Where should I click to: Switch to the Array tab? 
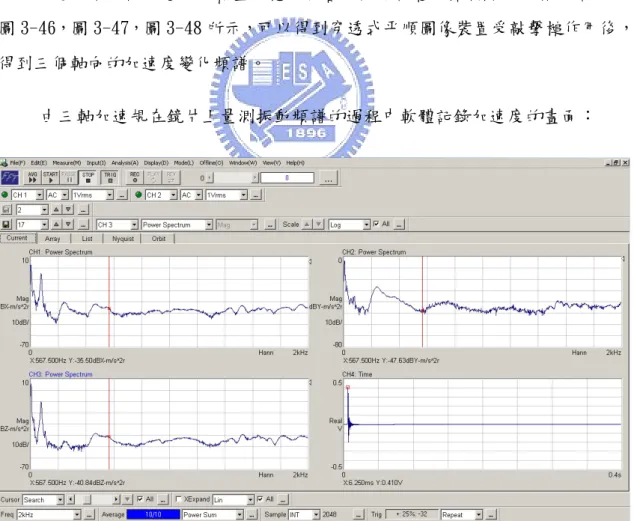pos(53,238)
